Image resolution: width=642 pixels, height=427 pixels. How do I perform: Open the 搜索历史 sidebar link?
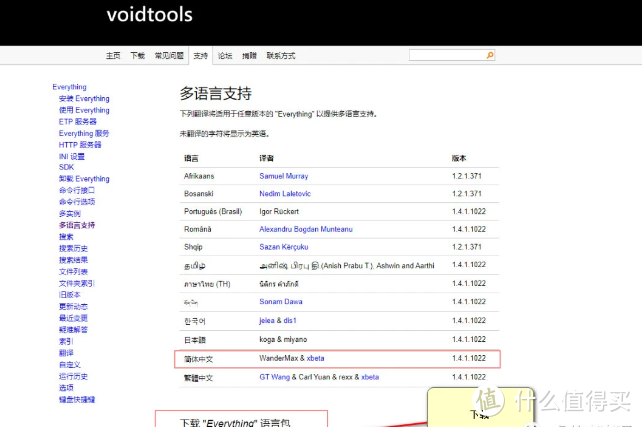coord(73,249)
